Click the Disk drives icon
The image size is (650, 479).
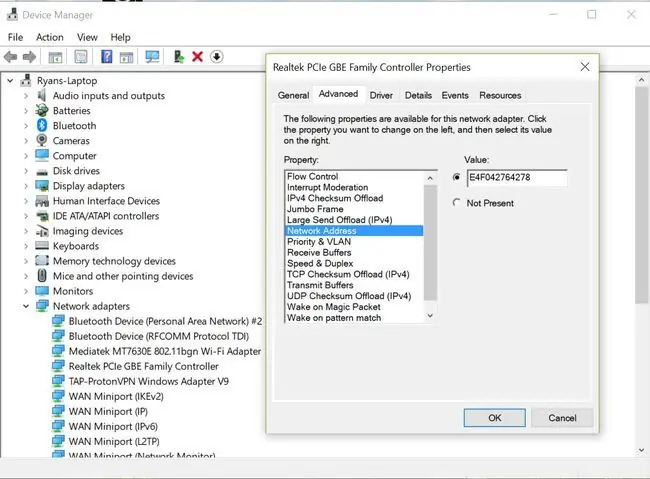click(x=42, y=171)
